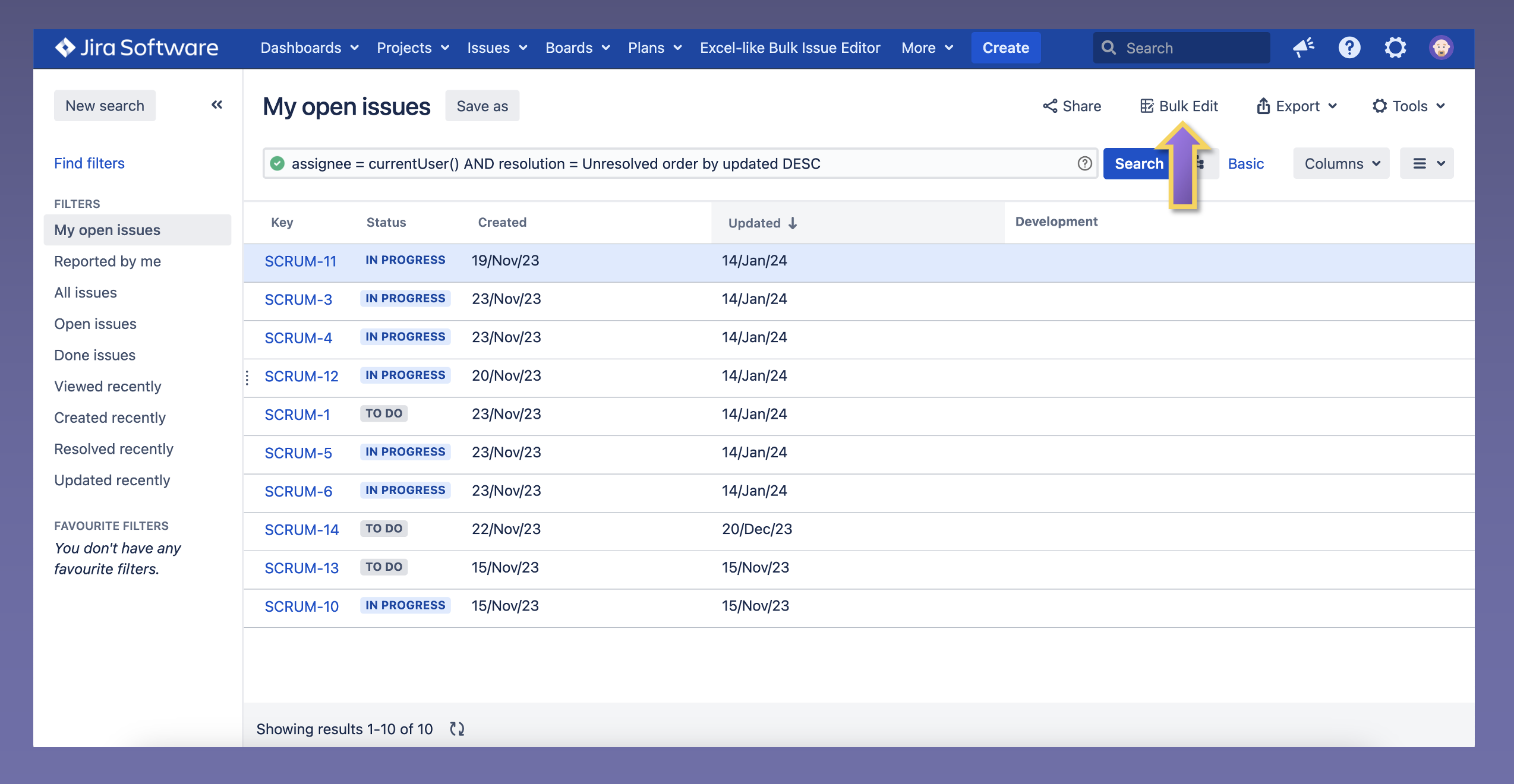Open the view layout switcher dropdown
The height and width of the screenshot is (784, 1514).
(1427, 163)
